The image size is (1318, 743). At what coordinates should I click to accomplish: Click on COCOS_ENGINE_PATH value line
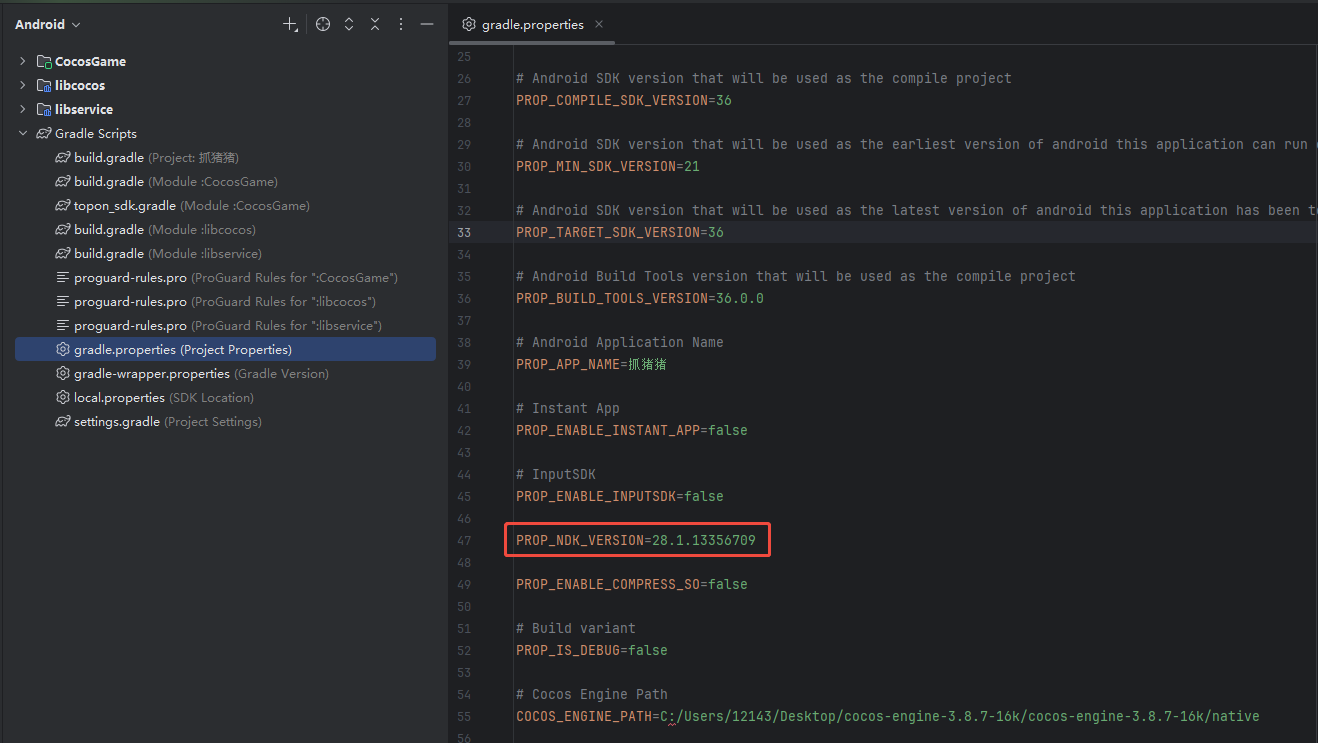click(x=888, y=716)
